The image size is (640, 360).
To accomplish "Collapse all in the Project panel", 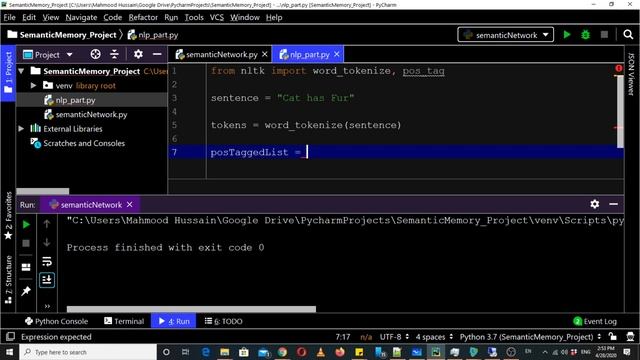I will [x=114, y=54].
